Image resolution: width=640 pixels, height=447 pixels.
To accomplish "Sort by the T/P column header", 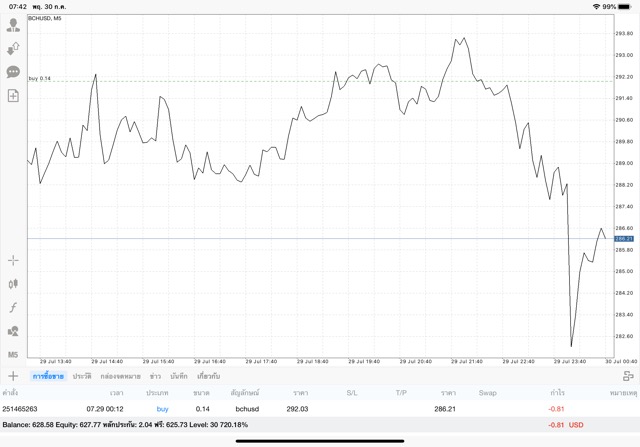I will point(401,393).
